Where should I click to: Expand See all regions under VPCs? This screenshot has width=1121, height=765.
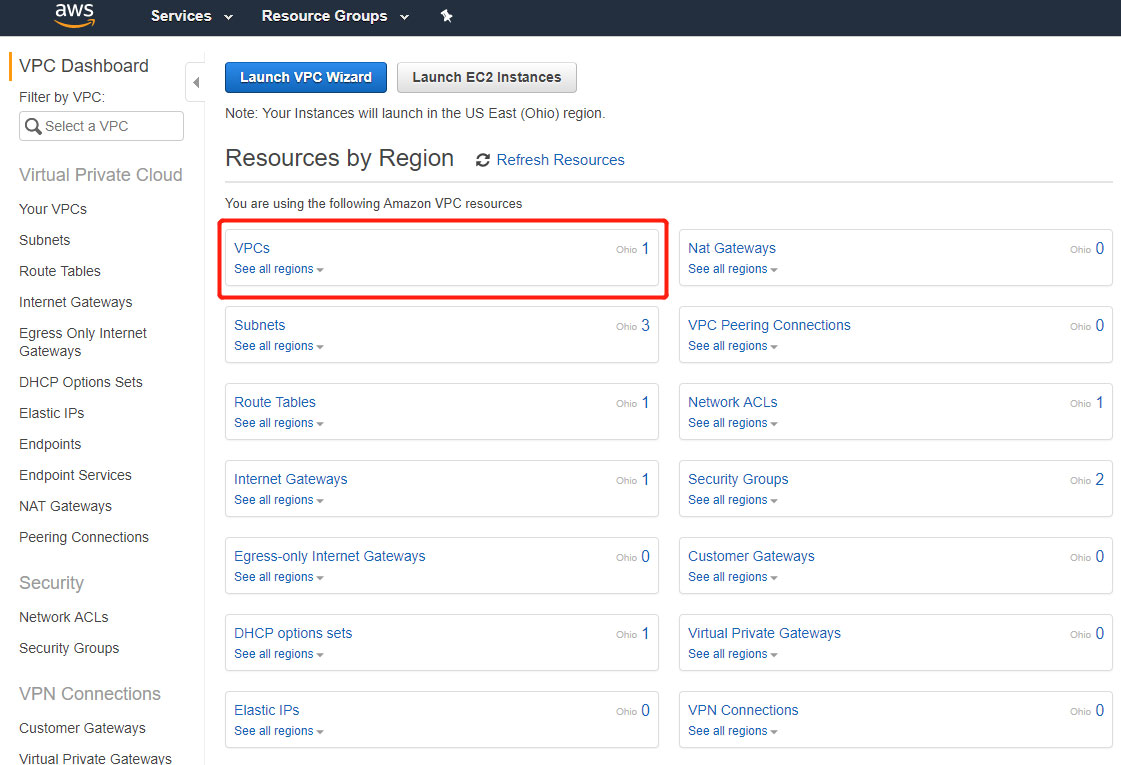pos(279,269)
